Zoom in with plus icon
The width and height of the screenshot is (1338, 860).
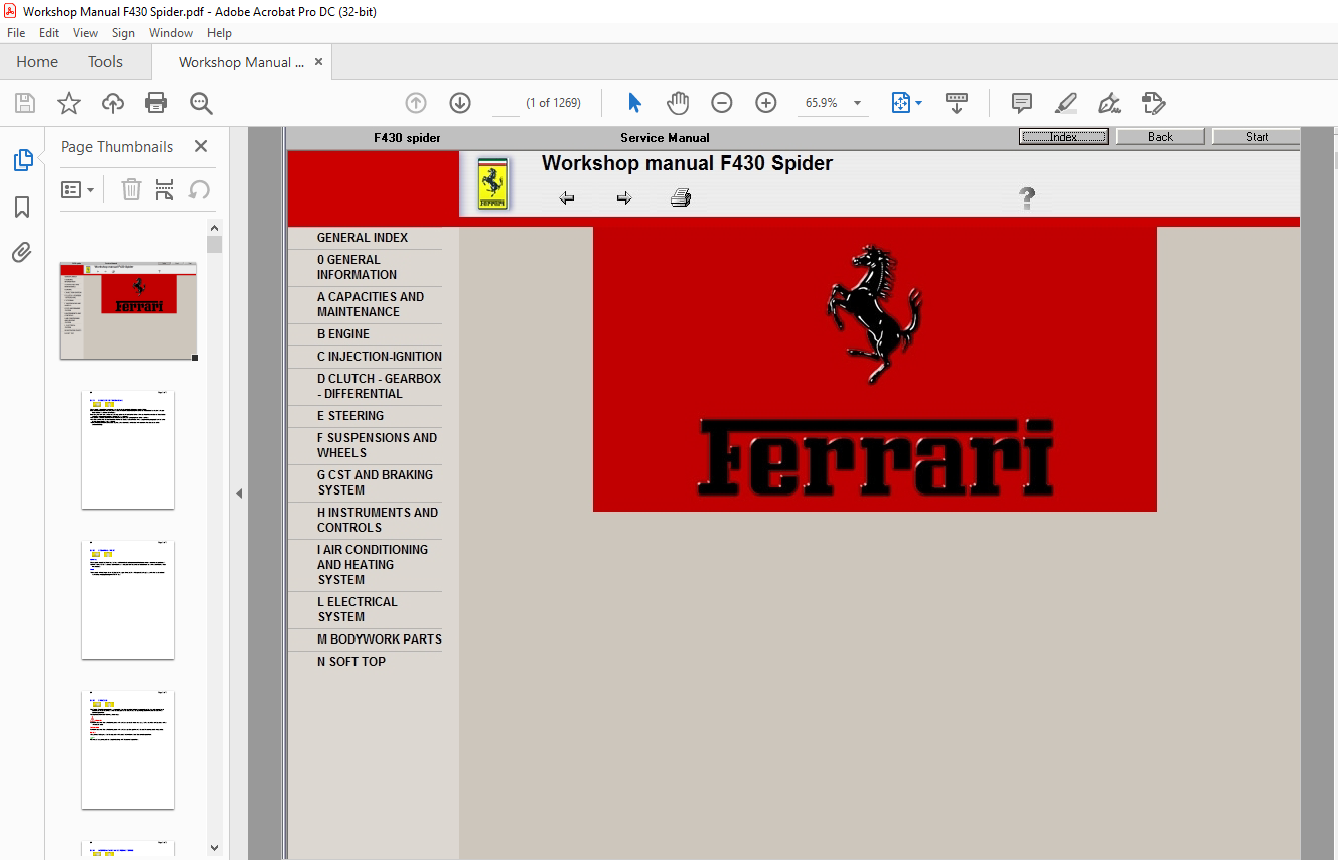766,103
